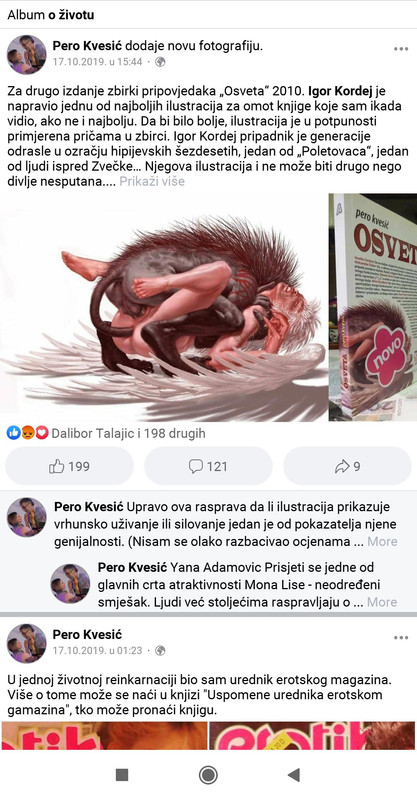This screenshot has height=800, width=417.
Task: Open comments button showing 121
Action: tap(208, 466)
